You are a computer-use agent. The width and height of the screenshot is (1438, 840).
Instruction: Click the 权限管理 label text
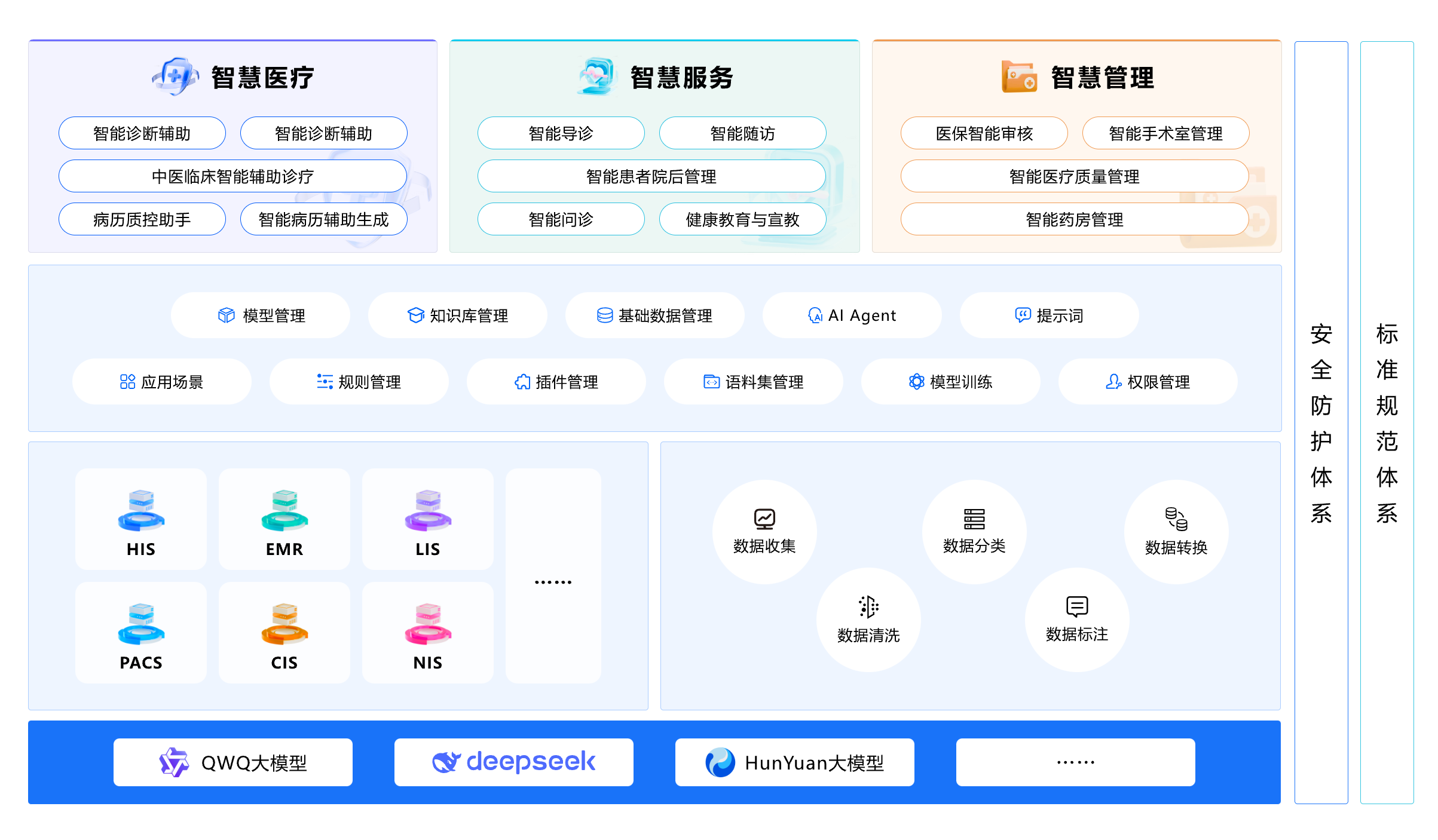pyautogui.click(x=1158, y=382)
